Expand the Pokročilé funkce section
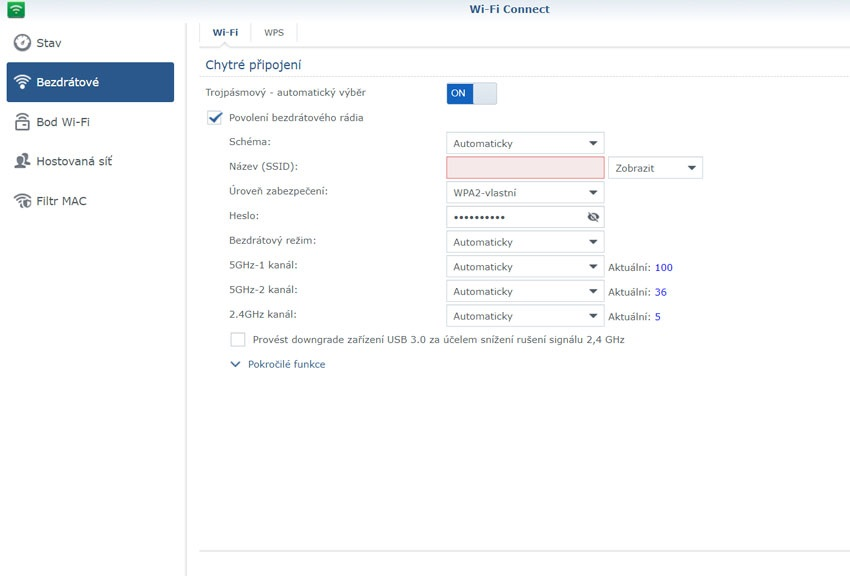 [278, 365]
